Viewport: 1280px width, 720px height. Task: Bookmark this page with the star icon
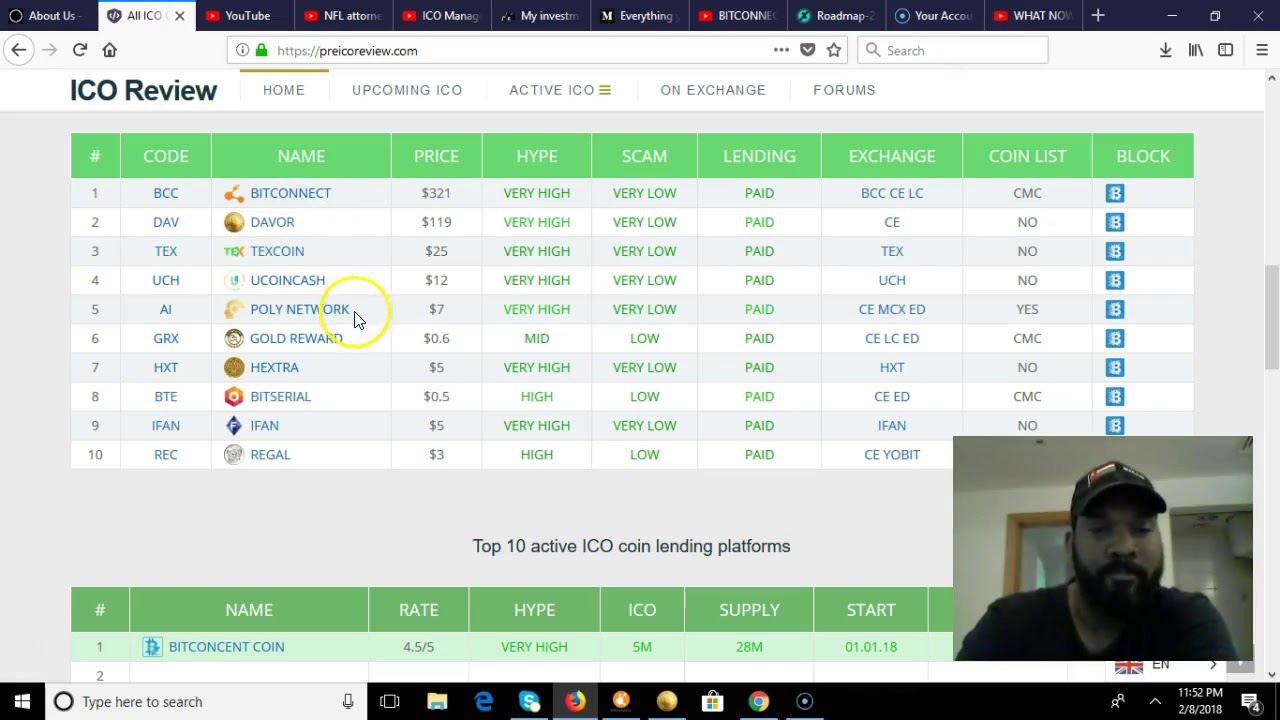point(834,50)
